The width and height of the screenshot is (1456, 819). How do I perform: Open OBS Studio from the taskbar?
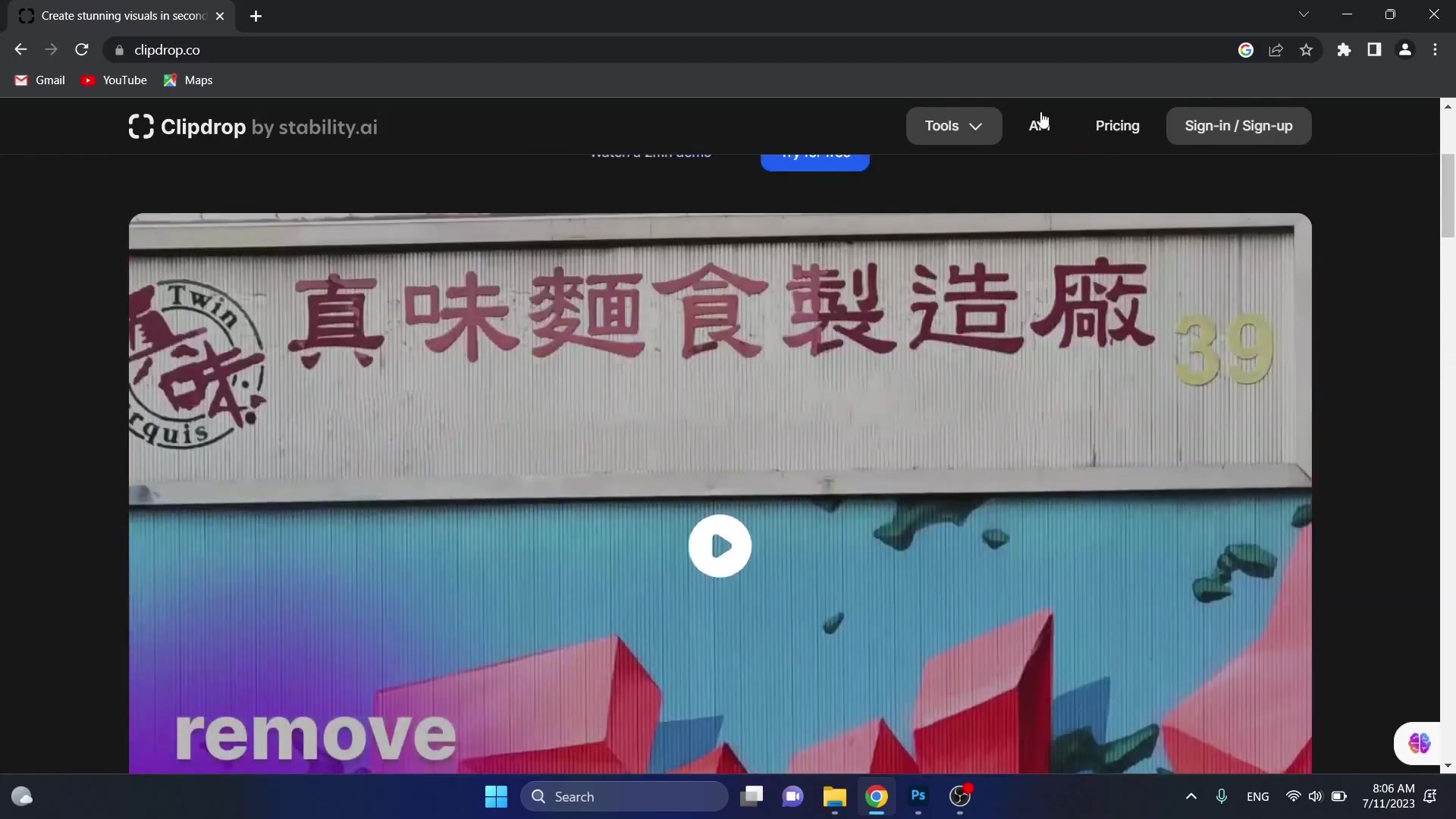[960, 797]
